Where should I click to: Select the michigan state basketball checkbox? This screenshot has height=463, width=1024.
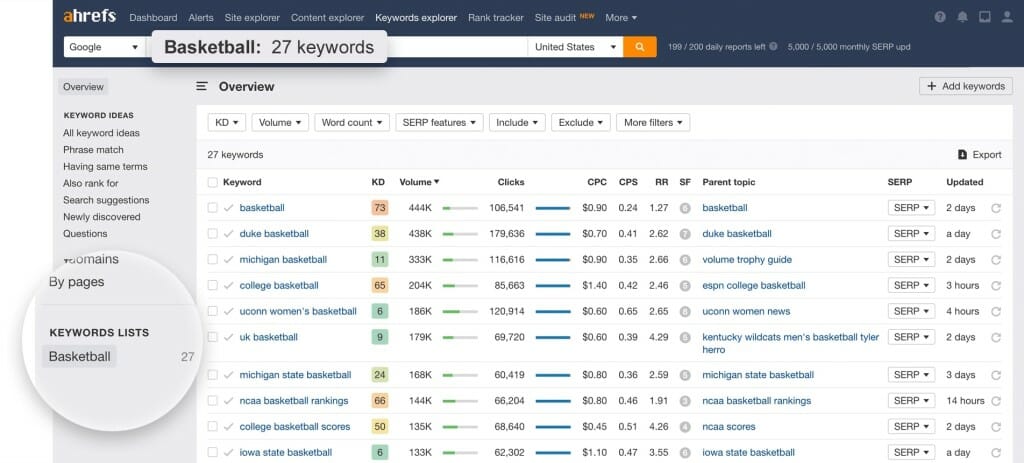point(212,375)
